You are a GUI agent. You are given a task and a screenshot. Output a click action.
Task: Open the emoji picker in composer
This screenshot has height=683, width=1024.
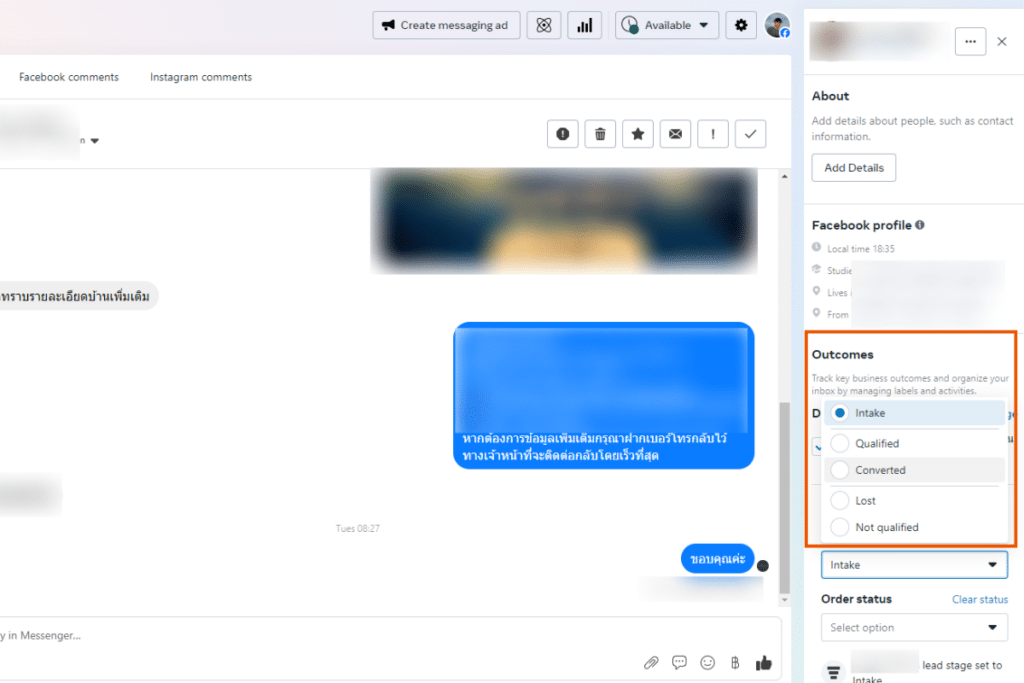coord(708,662)
